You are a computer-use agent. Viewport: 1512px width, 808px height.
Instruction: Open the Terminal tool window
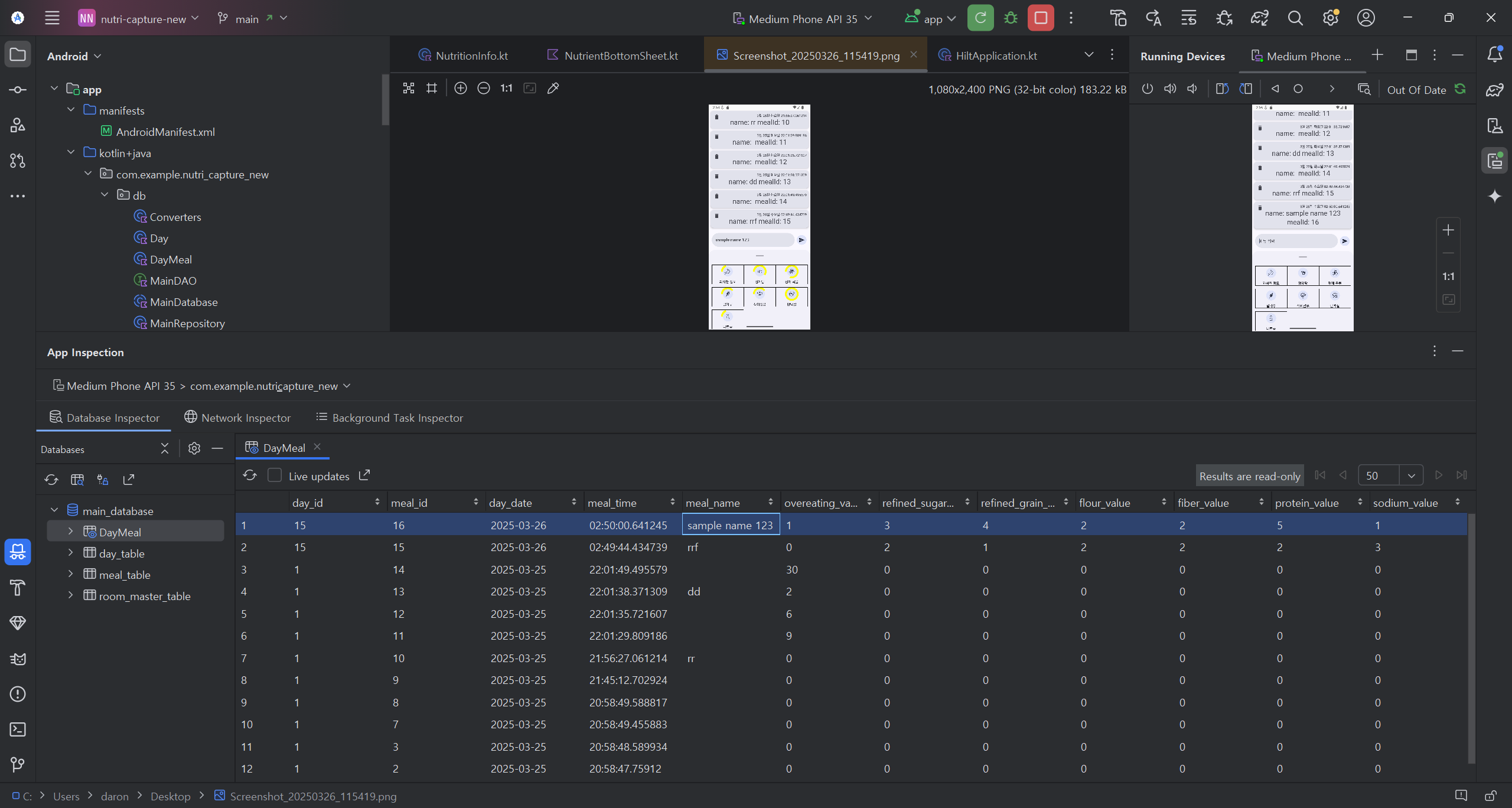click(18, 729)
